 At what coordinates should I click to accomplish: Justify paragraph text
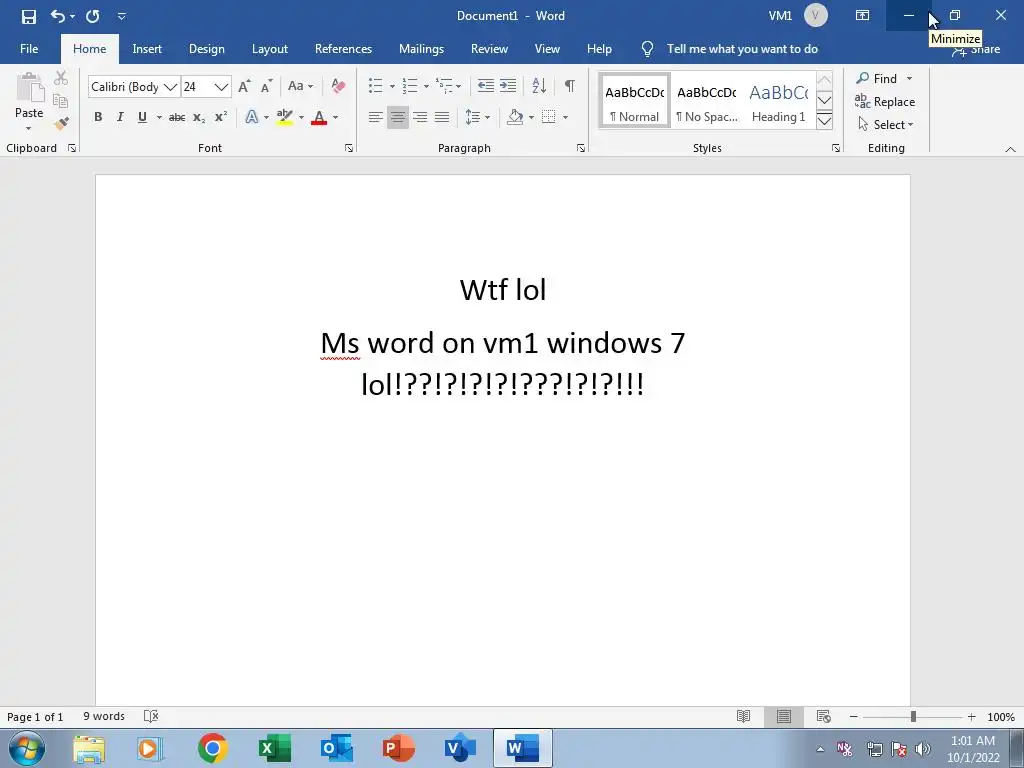[x=442, y=118]
